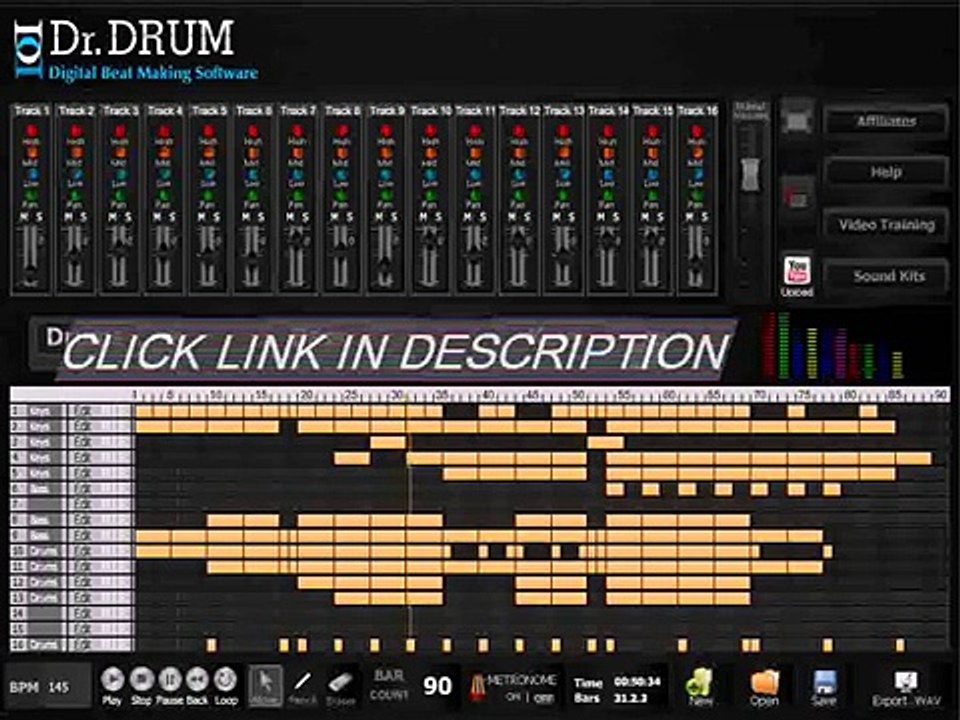Click the red High knob on Track 1
This screenshot has height=720, width=960.
tap(31, 131)
